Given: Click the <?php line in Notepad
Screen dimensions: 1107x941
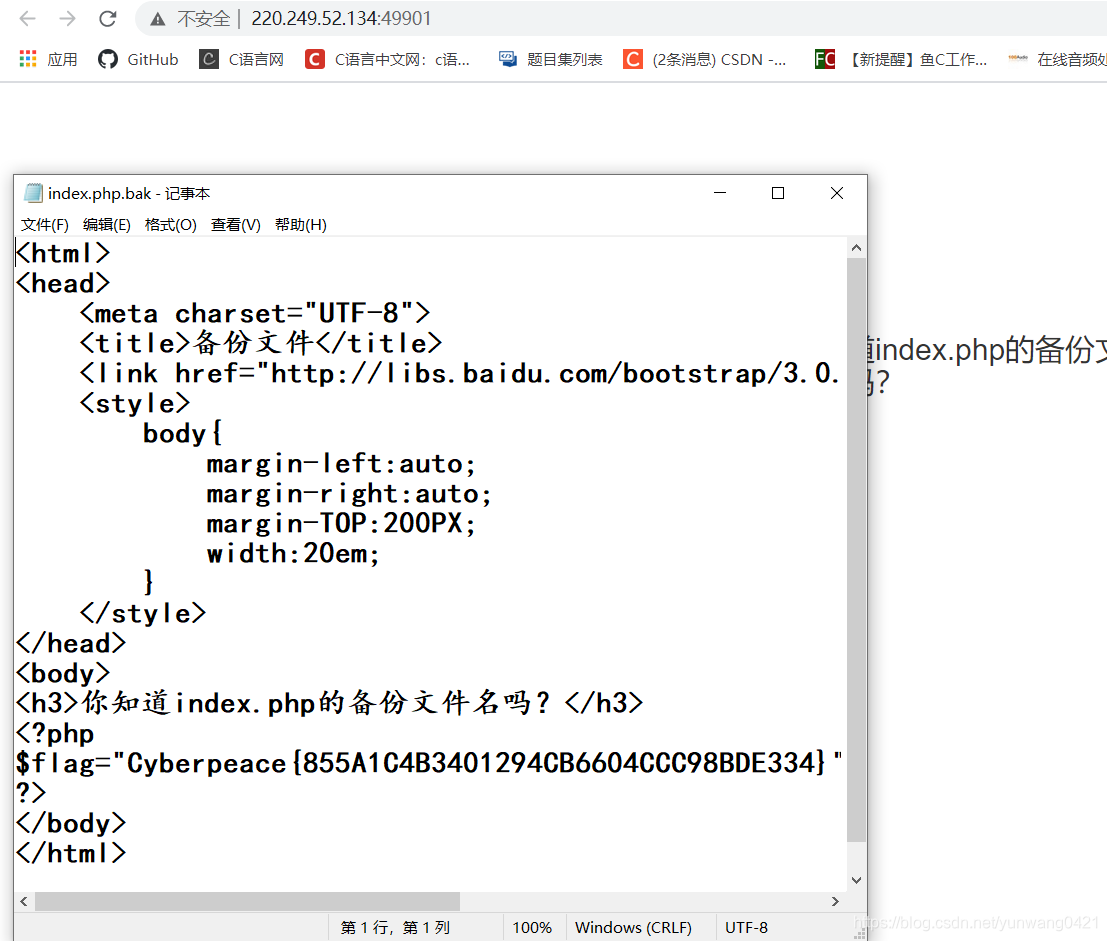Looking at the screenshot, I should coord(55,733).
